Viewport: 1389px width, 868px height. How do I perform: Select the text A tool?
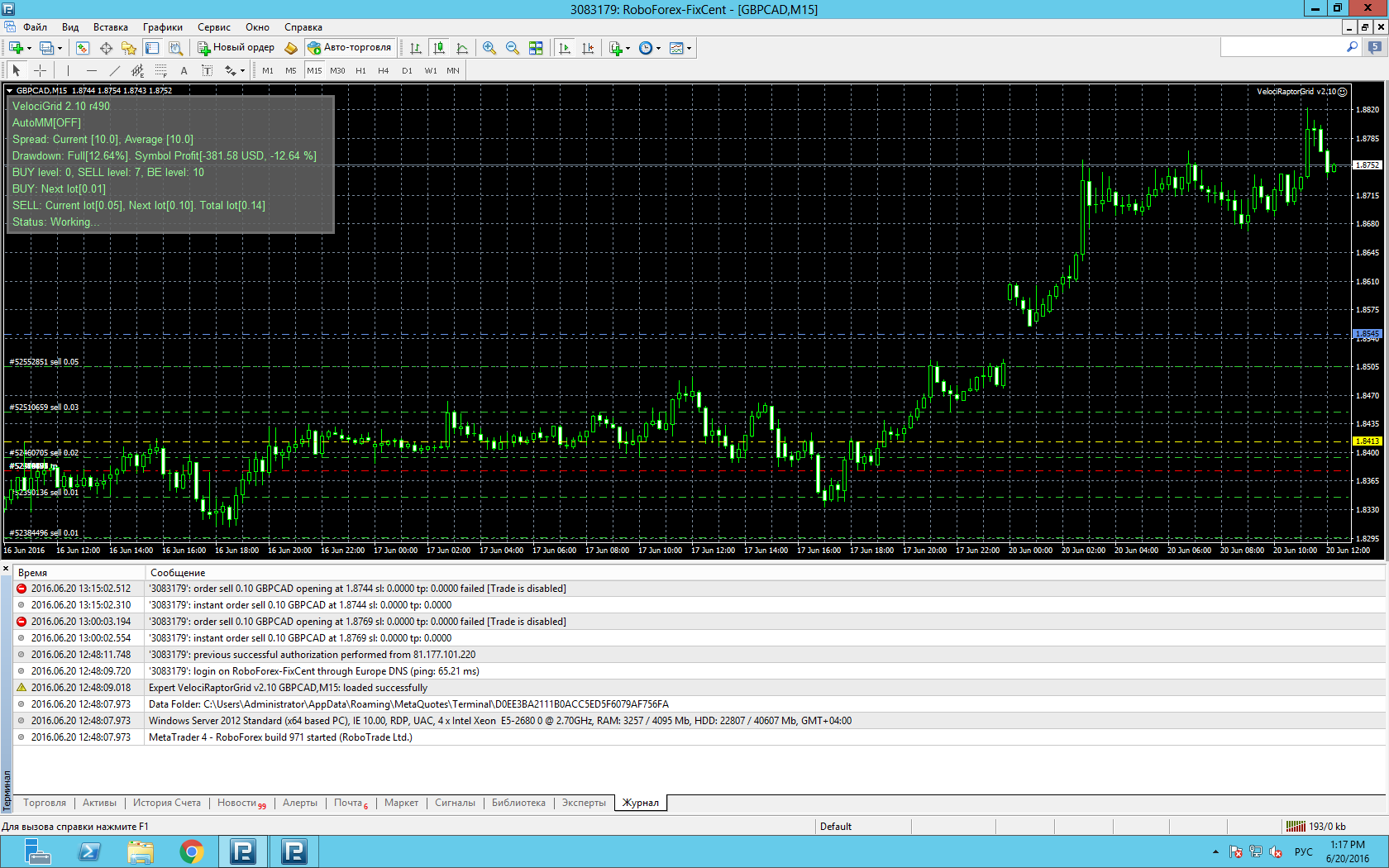point(184,70)
